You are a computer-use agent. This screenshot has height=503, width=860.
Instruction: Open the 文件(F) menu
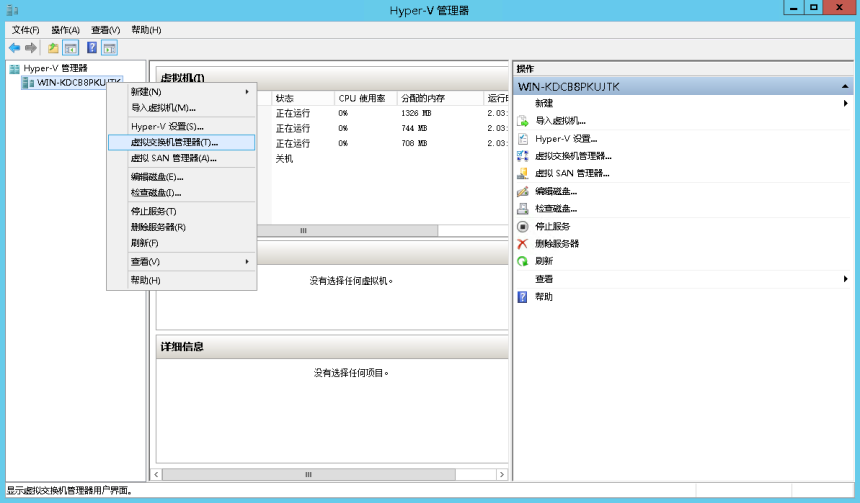pos(26,30)
